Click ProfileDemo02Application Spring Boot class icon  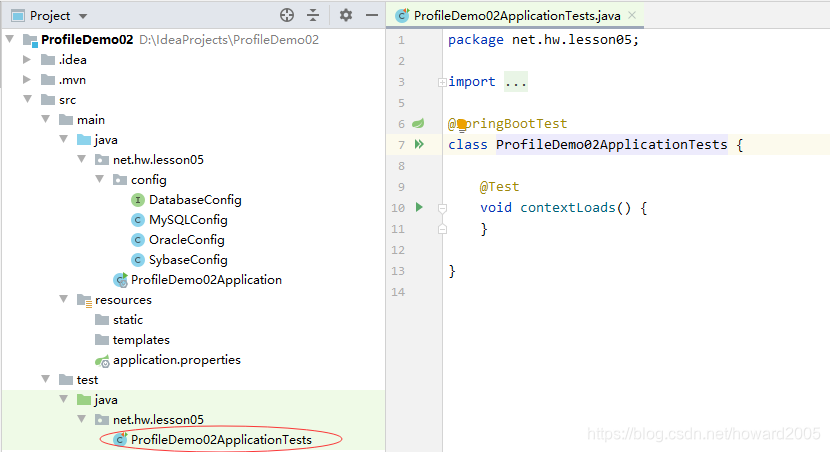[x=120, y=280]
